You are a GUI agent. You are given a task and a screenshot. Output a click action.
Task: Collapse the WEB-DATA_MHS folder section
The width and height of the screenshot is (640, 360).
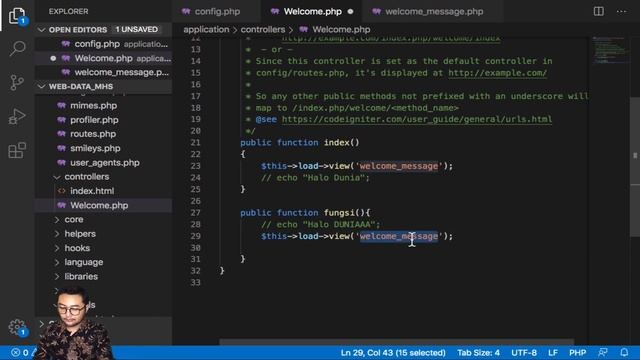42,87
